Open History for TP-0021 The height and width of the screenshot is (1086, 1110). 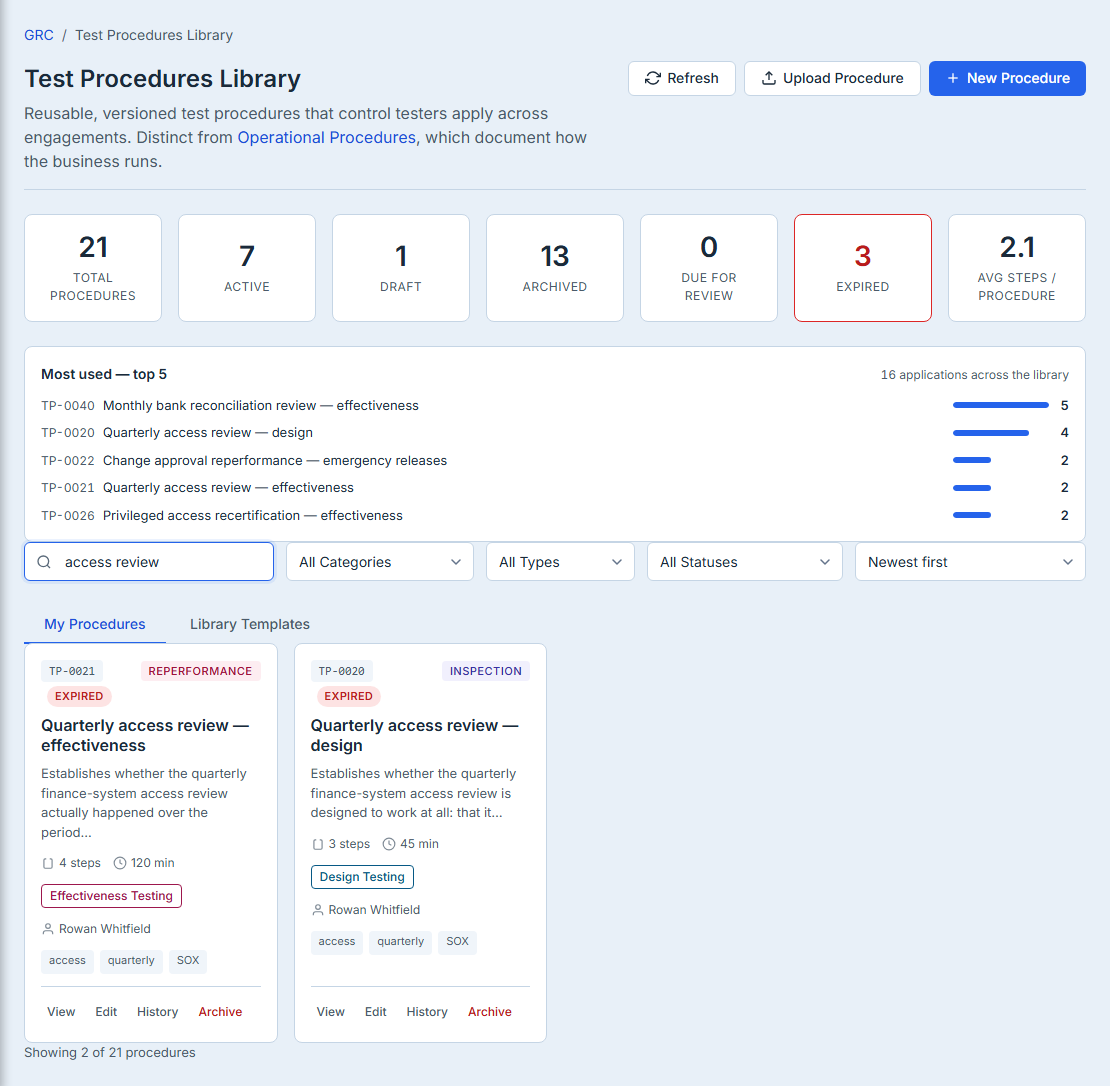point(157,1012)
